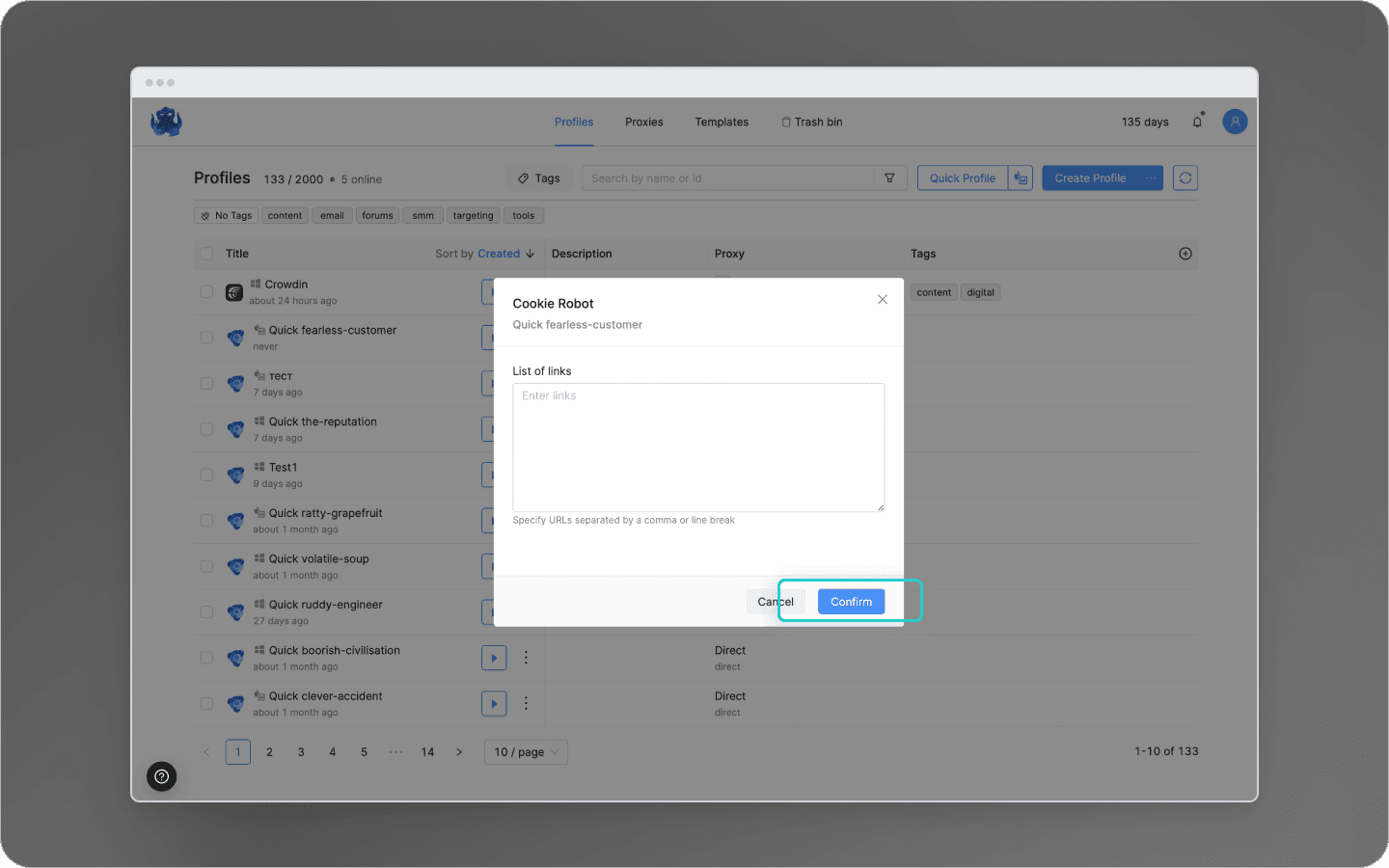Start the Quick boorish-civilisation profile
This screenshot has width=1389, height=868.
(494, 658)
